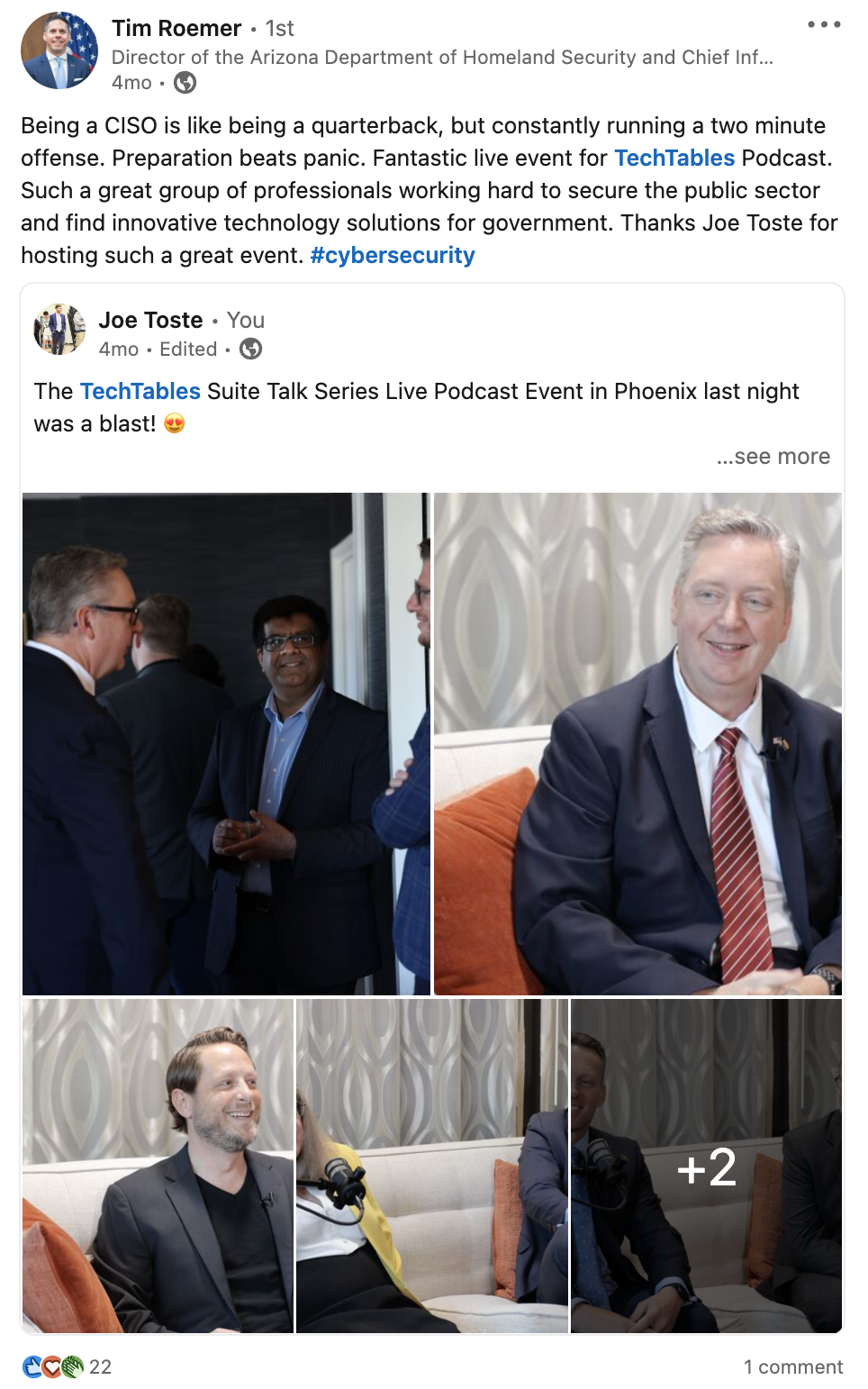Click the reaction emoji icons cluster
The width and height of the screenshot is (868, 1389).
coord(53,1366)
